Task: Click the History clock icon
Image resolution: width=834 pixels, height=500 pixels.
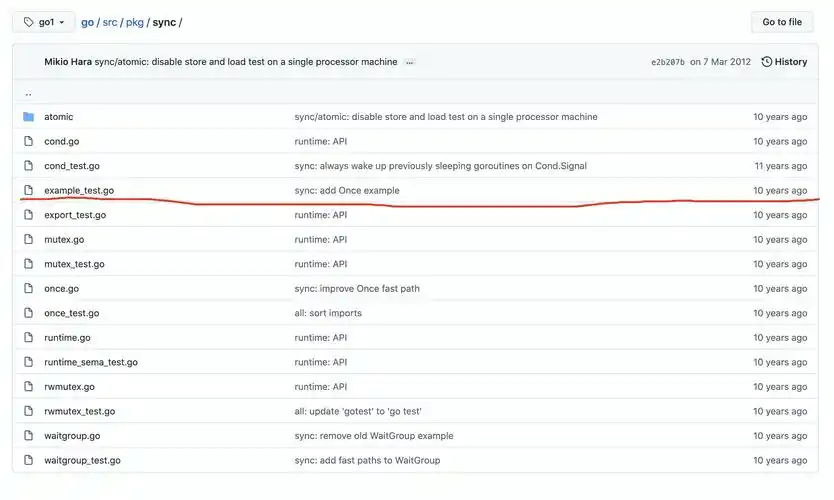Action: pos(767,62)
